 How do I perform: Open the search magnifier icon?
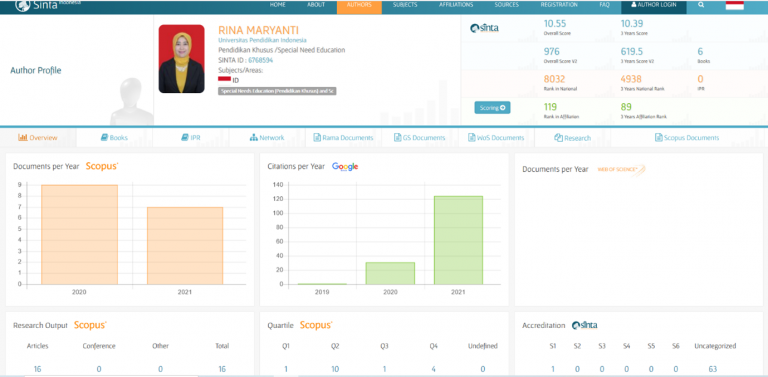tap(701, 5)
